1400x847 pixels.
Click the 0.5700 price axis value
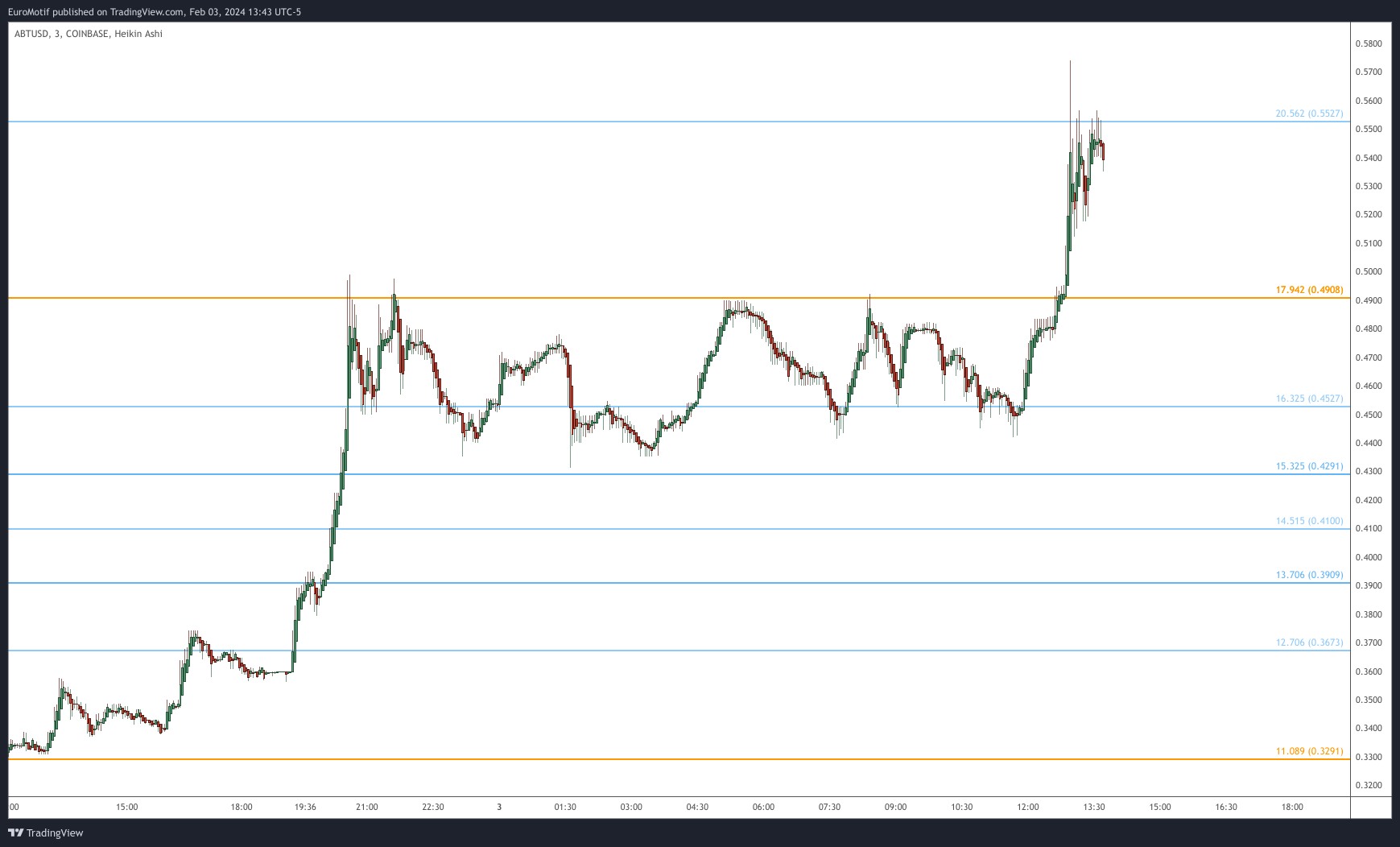tap(1369, 72)
